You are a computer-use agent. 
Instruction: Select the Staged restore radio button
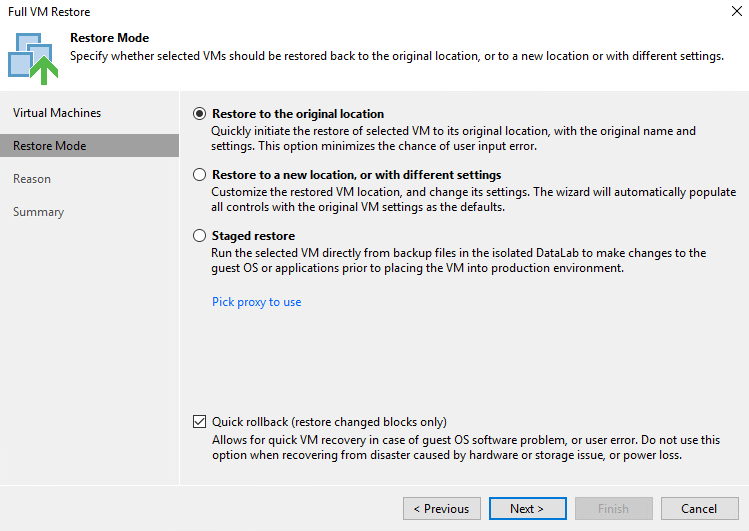[x=200, y=236]
